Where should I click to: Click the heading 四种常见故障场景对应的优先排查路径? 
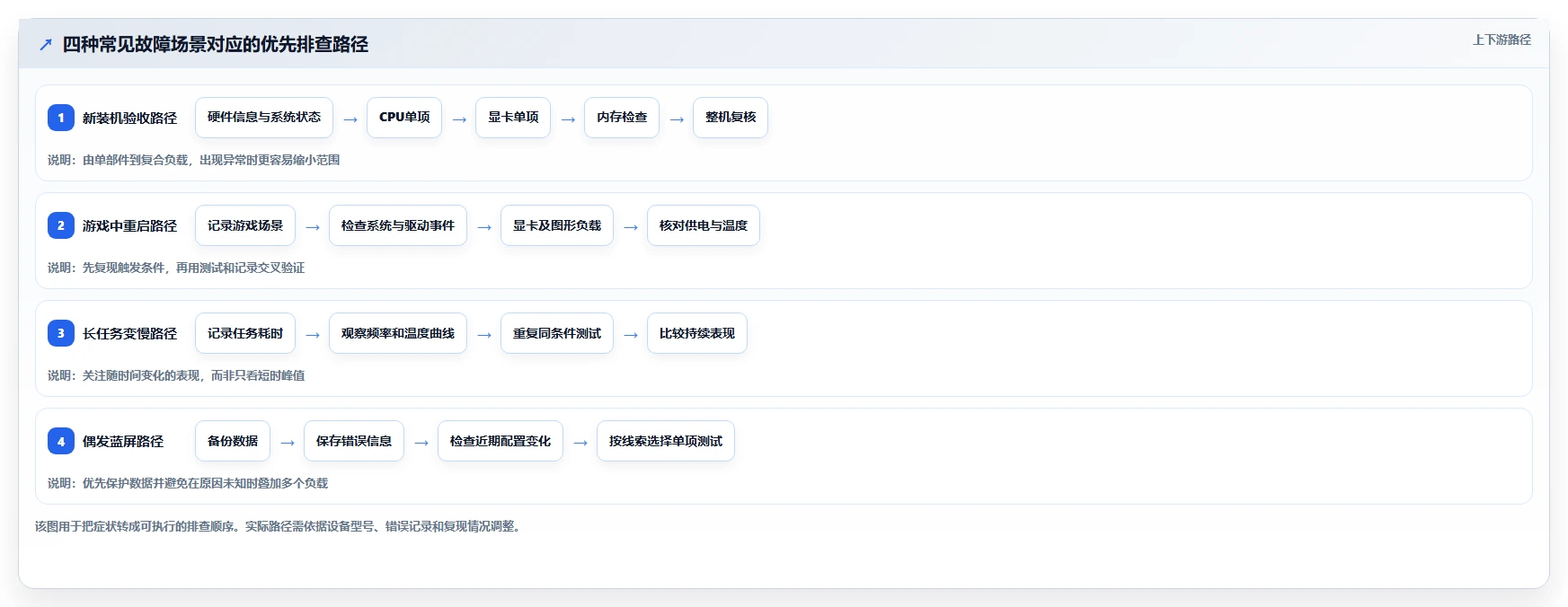216,45
